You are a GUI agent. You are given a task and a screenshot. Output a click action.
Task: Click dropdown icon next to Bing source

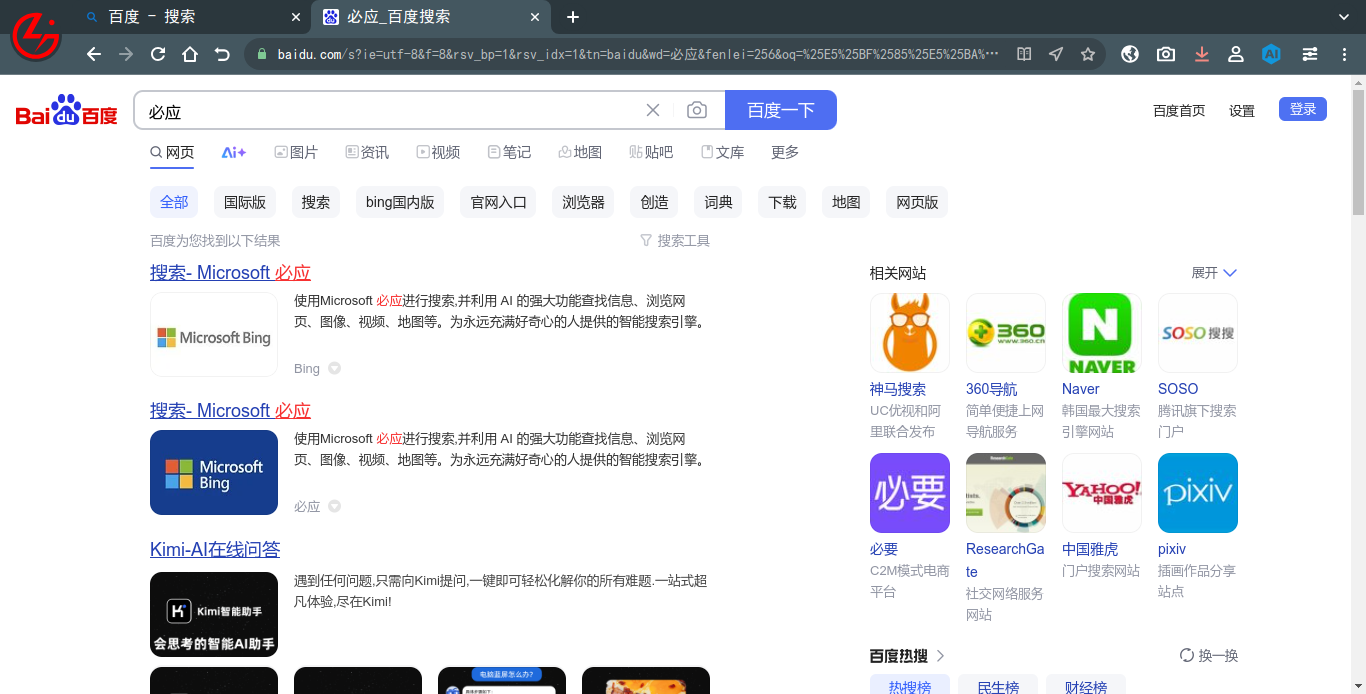[x=335, y=368]
